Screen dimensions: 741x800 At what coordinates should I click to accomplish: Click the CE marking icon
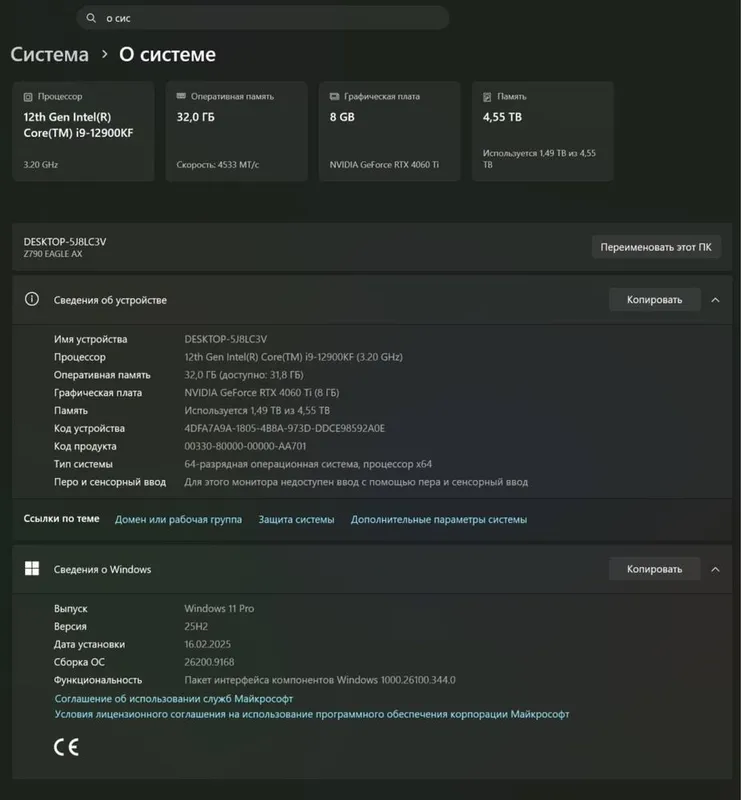point(66,747)
